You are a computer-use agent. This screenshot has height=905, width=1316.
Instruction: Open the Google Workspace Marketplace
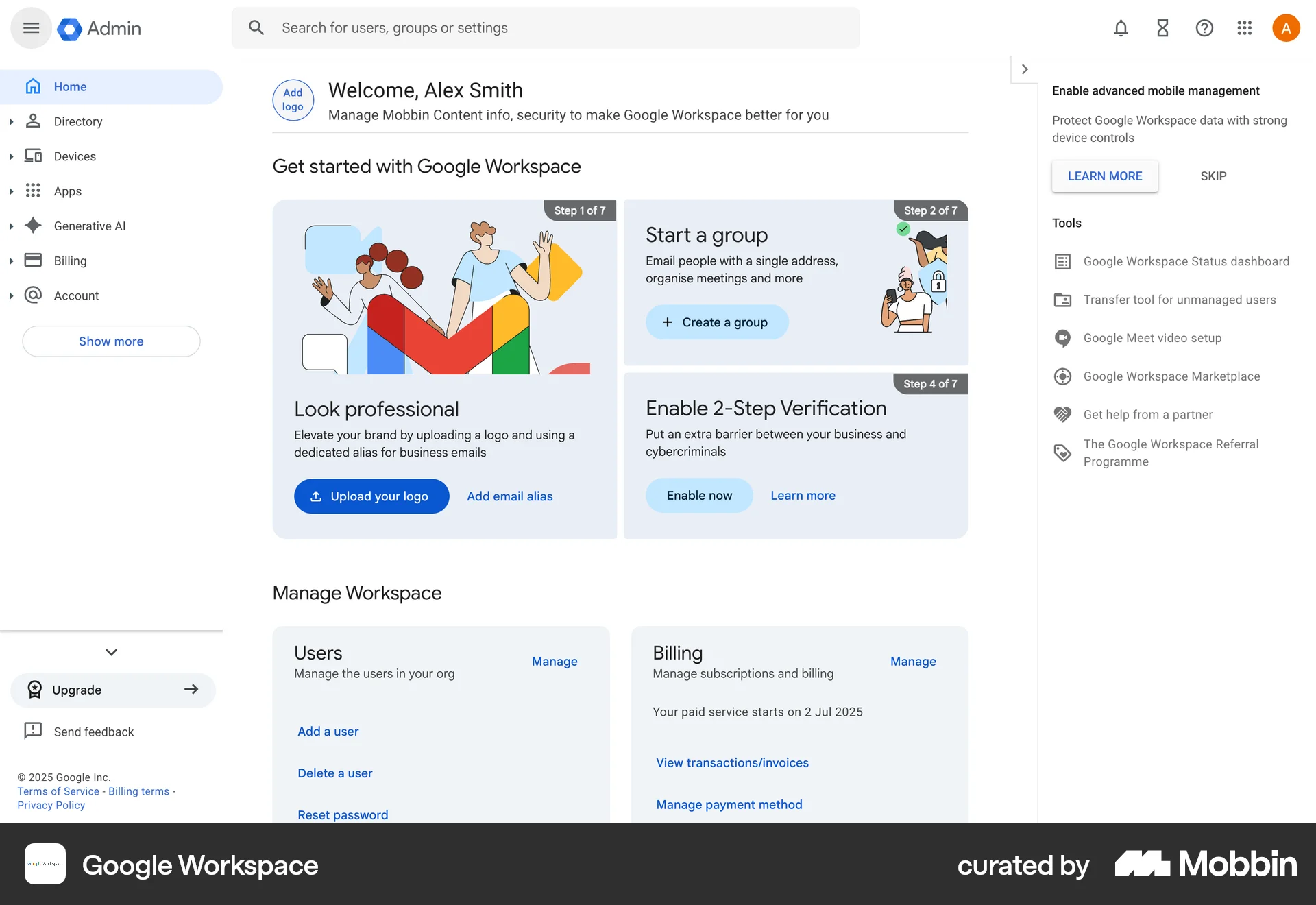click(x=1171, y=376)
